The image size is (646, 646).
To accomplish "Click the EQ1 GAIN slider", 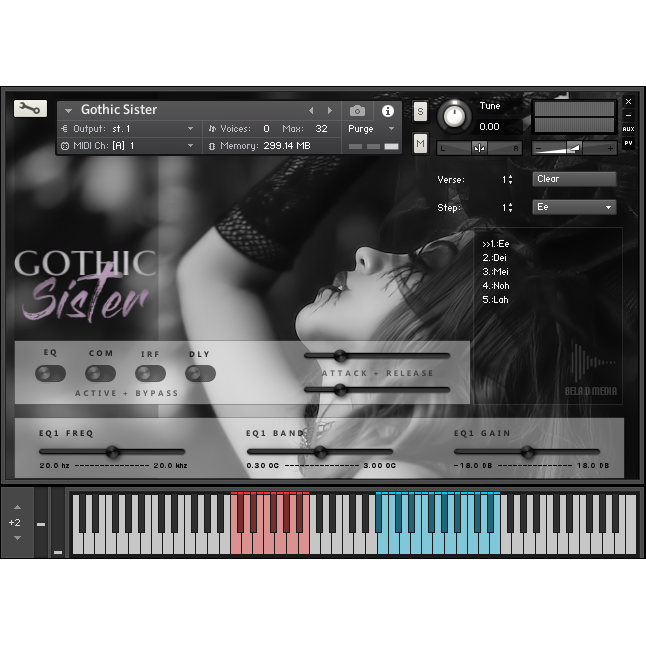I will coord(527,452).
